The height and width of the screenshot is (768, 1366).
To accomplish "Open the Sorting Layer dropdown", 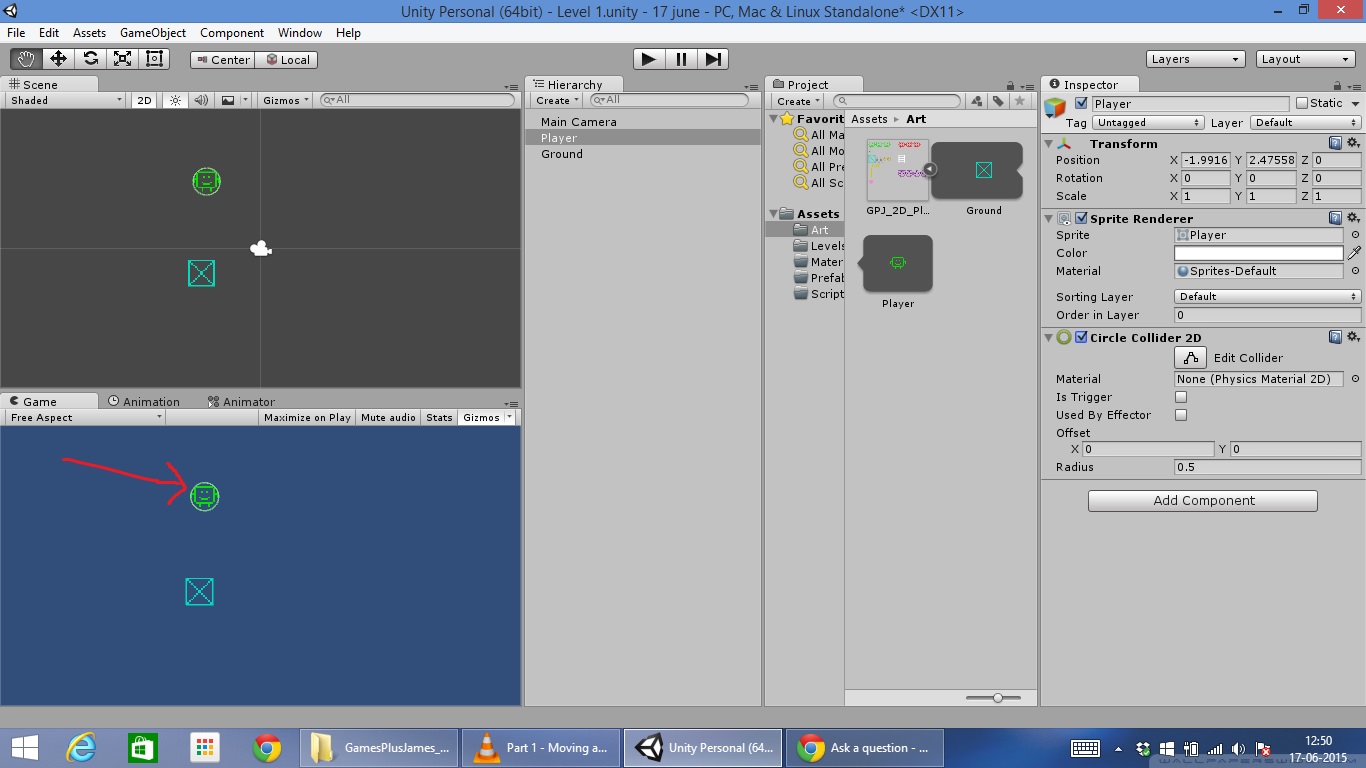I will (1267, 297).
